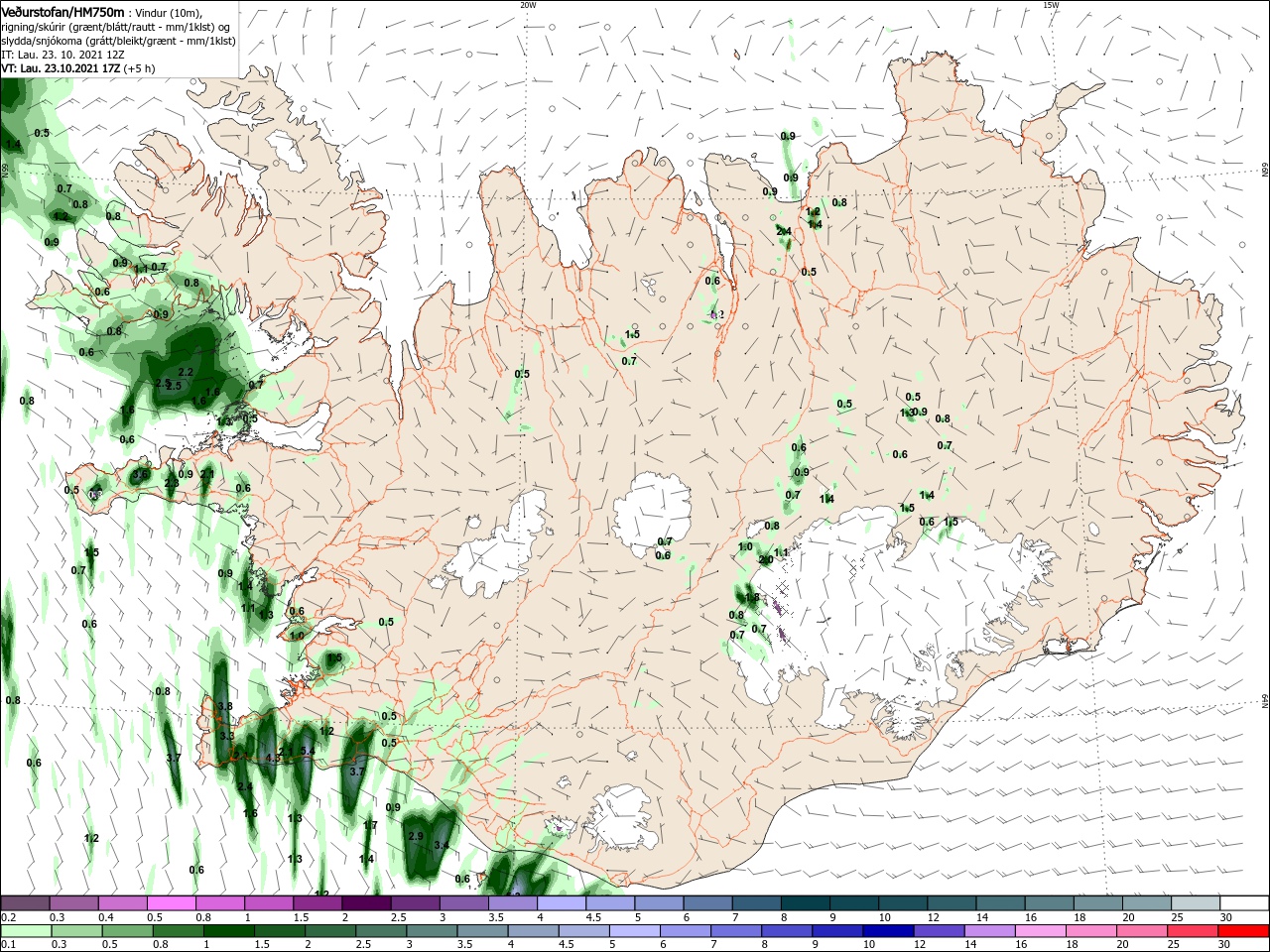This screenshot has width=1270, height=952.
Task: Click the white upper swatch after 30
Action: [1245, 903]
